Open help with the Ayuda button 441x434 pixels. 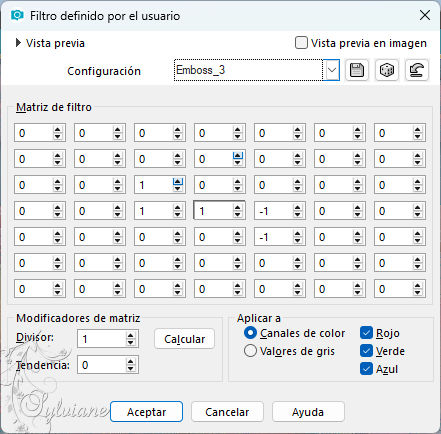coord(308,412)
